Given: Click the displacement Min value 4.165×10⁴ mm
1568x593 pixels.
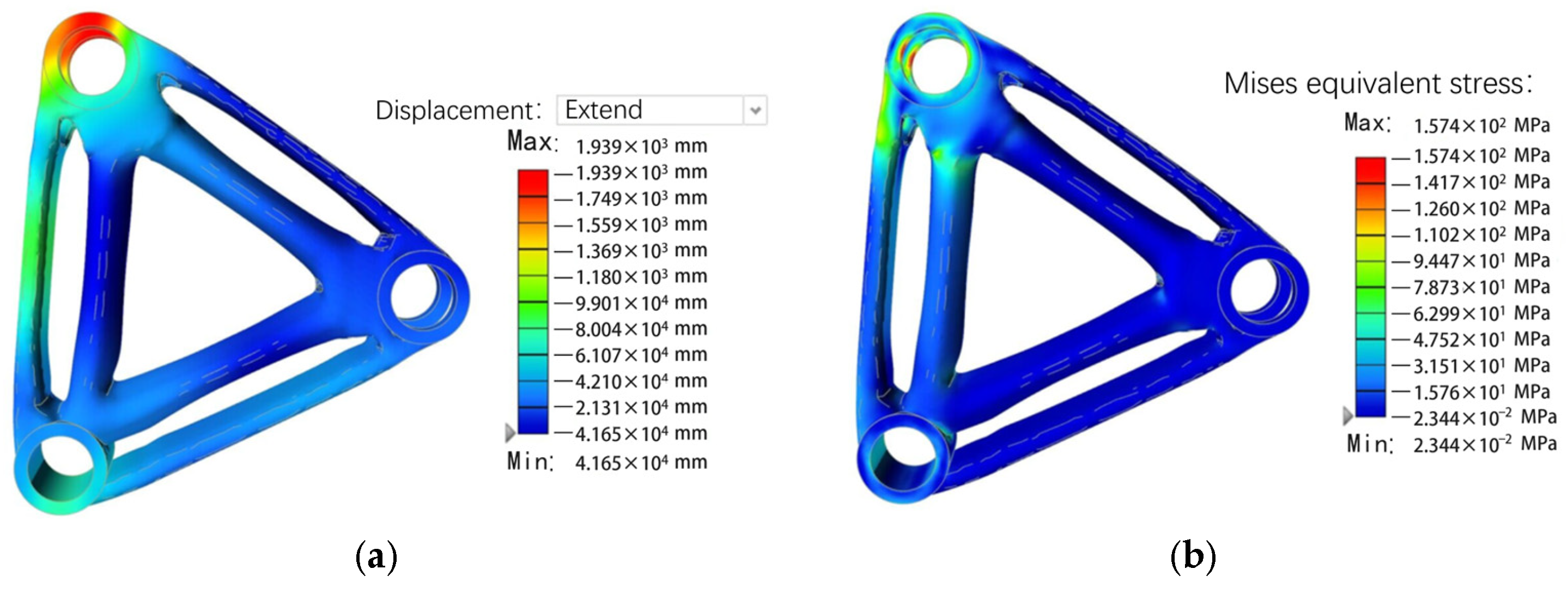Looking at the screenshot, I should click(641, 463).
